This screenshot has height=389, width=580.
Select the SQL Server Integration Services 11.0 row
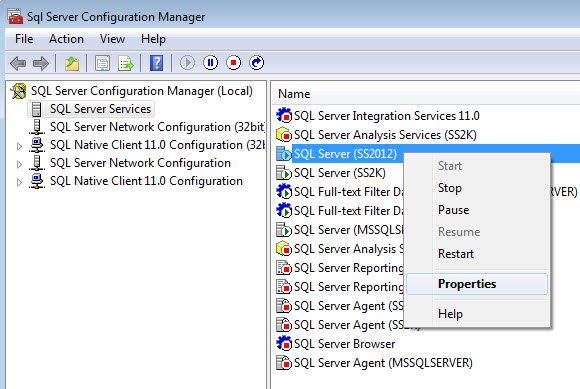pos(387,116)
